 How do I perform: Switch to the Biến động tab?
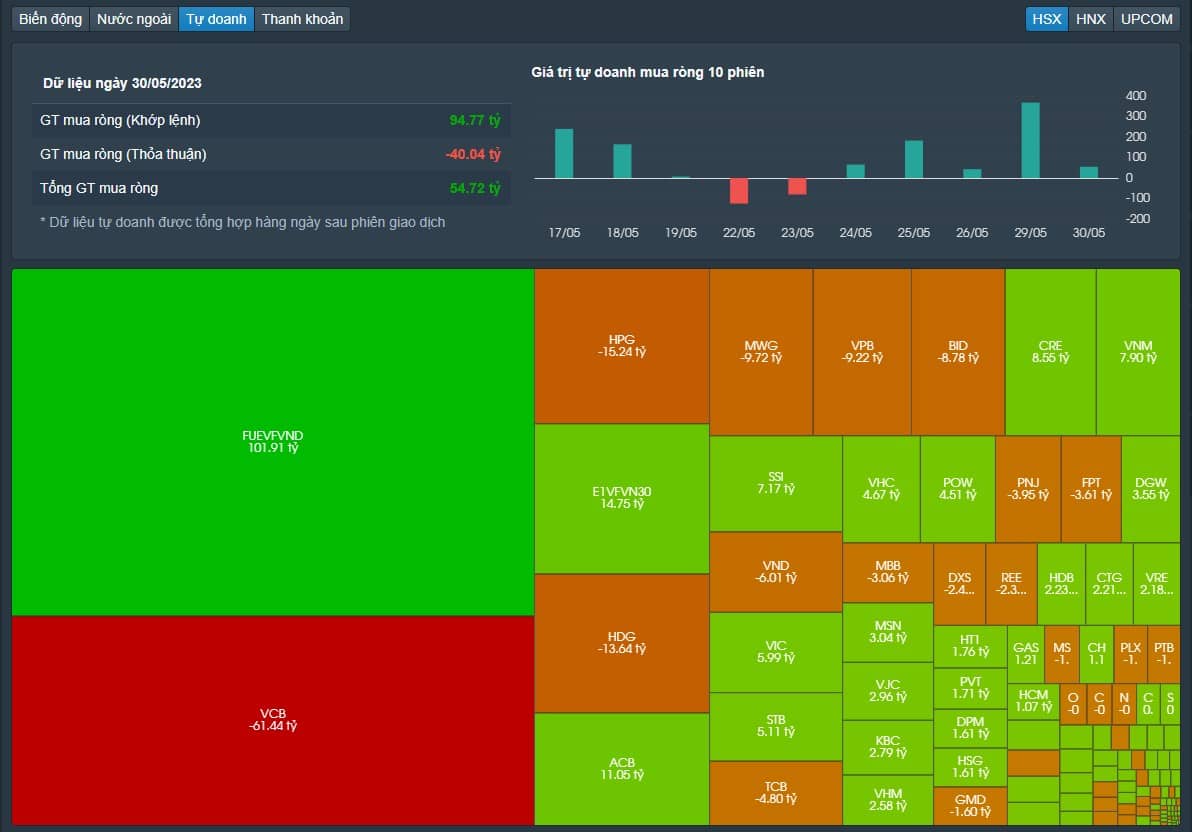click(x=50, y=19)
